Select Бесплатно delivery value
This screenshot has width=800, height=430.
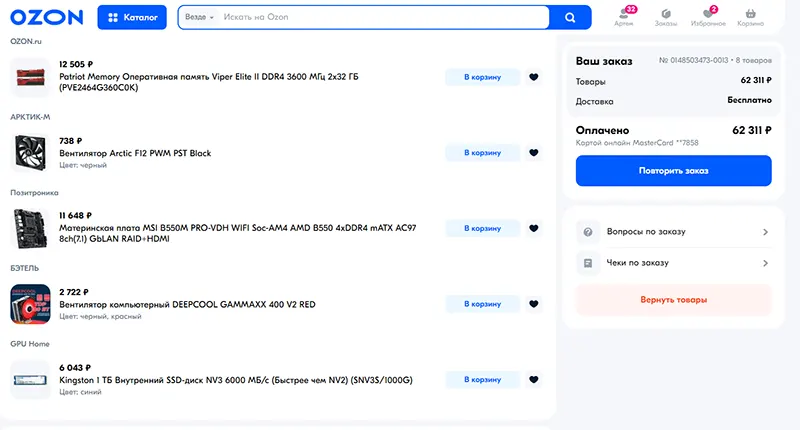pyautogui.click(x=749, y=100)
